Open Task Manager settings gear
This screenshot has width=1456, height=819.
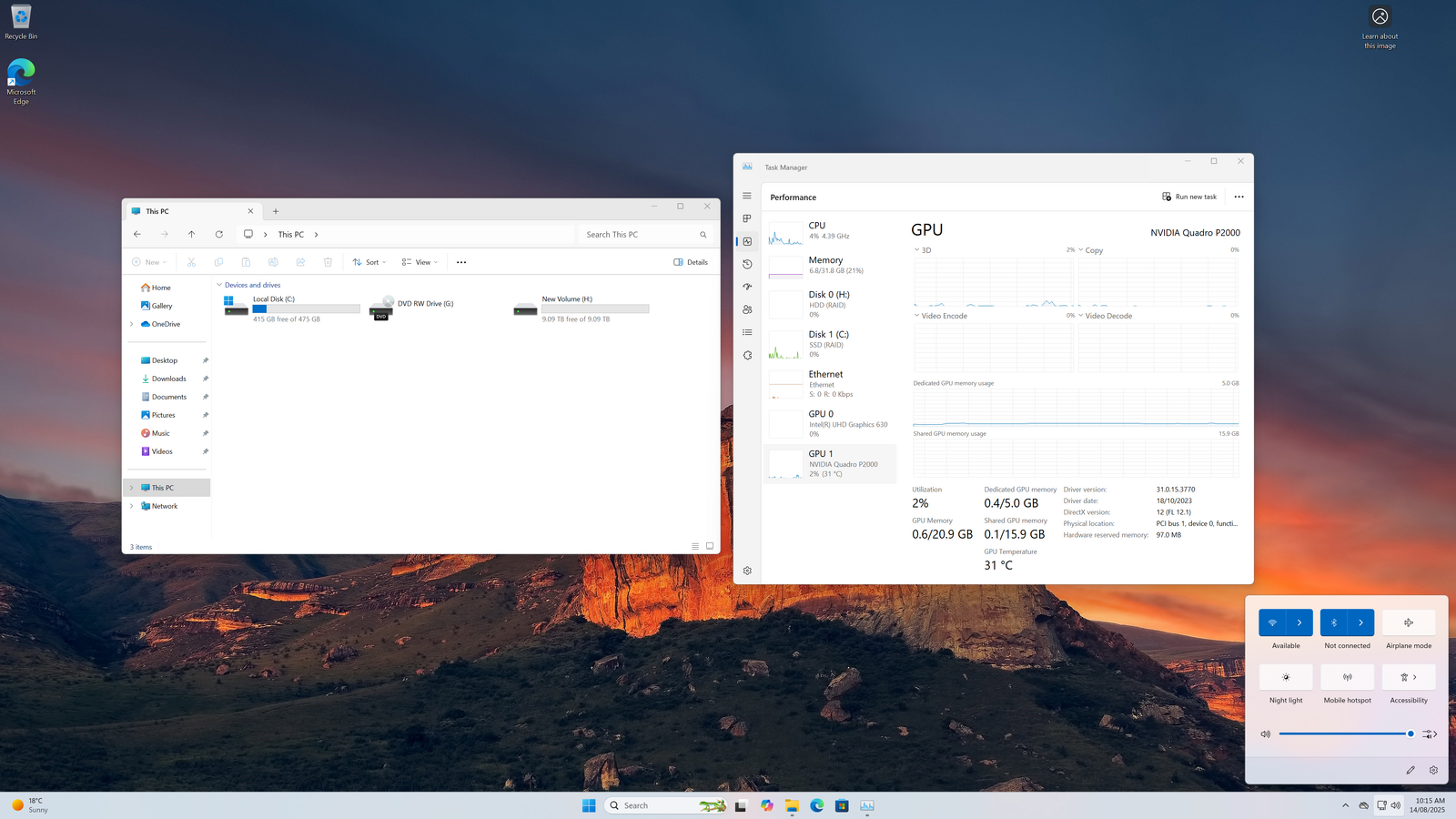pyautogui.click(x=747, y=571)
